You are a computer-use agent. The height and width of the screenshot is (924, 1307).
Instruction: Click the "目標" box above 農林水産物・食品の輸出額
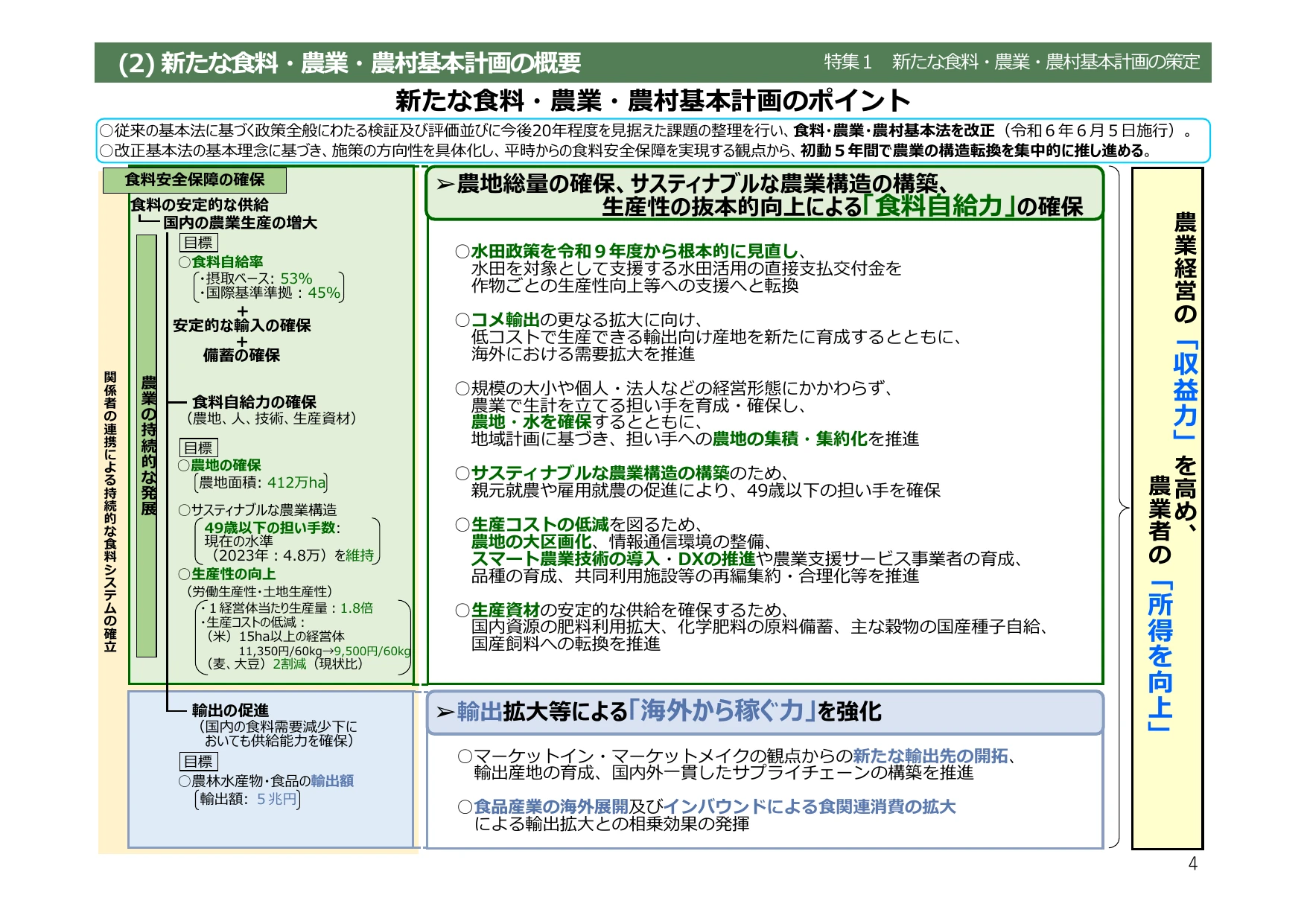click(198, 762)
